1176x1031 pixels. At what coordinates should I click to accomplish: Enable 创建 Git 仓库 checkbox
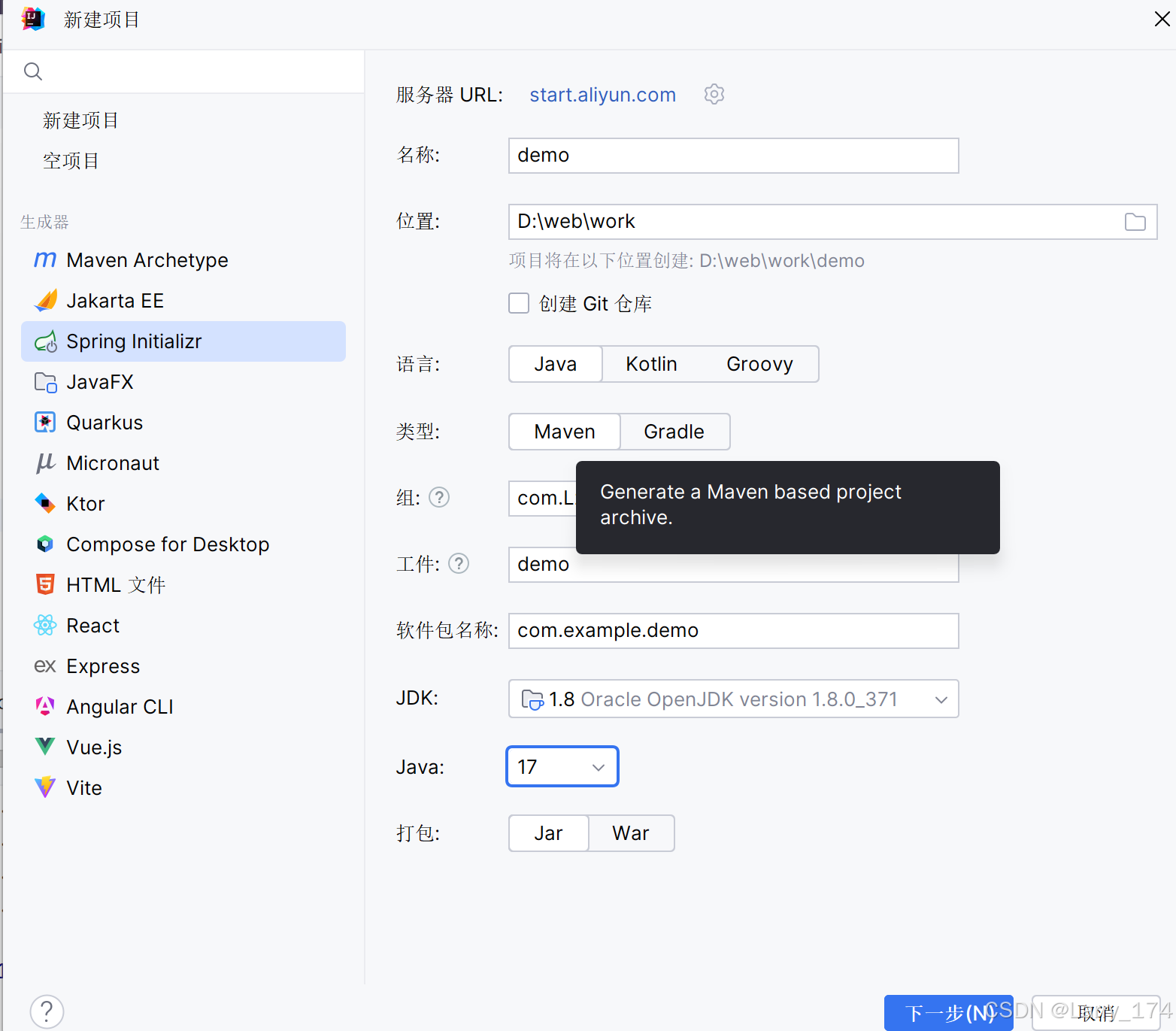coord(519,303)
